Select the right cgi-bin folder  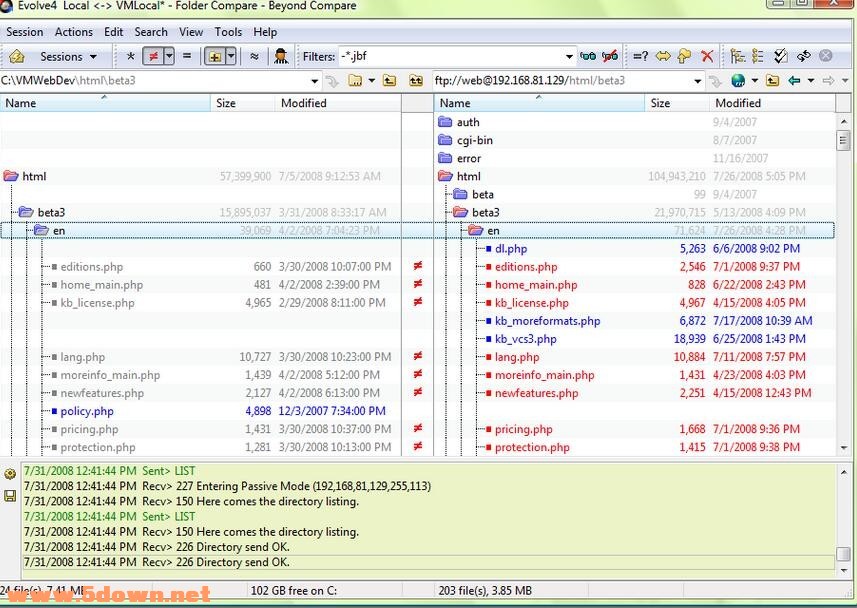pyautogui.click(x=474, y=140)
